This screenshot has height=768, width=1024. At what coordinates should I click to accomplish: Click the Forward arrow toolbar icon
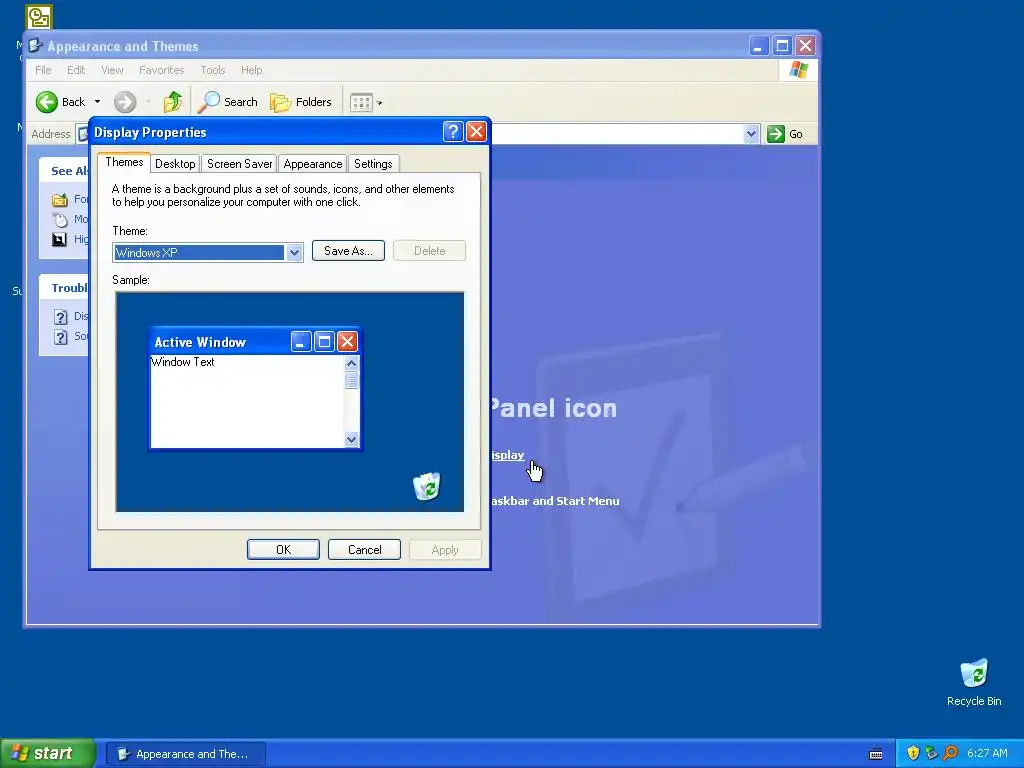click(125, 102)
